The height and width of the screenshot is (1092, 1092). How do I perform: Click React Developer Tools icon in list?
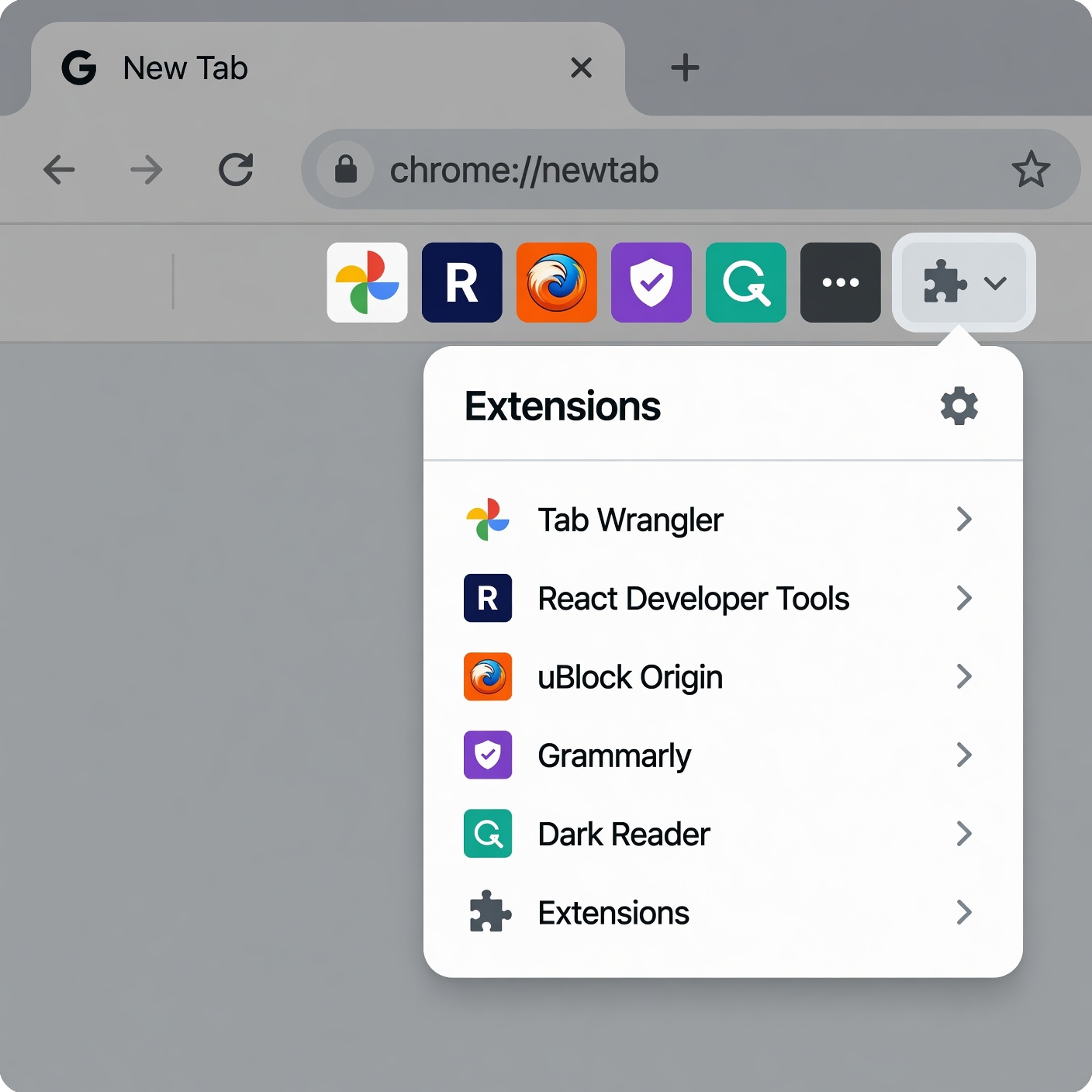point(488,598)
